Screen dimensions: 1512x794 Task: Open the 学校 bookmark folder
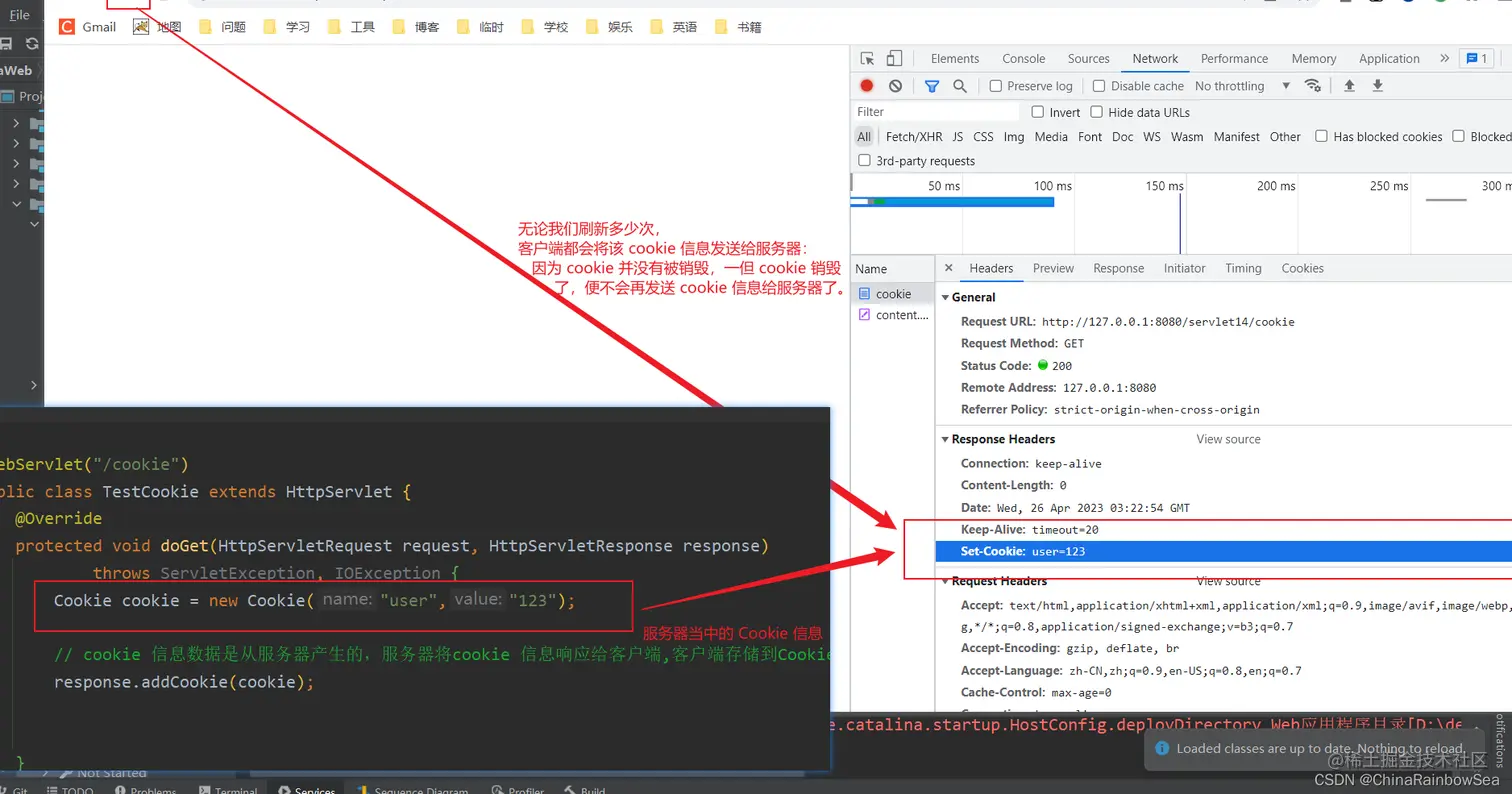(x=544, y=27)
